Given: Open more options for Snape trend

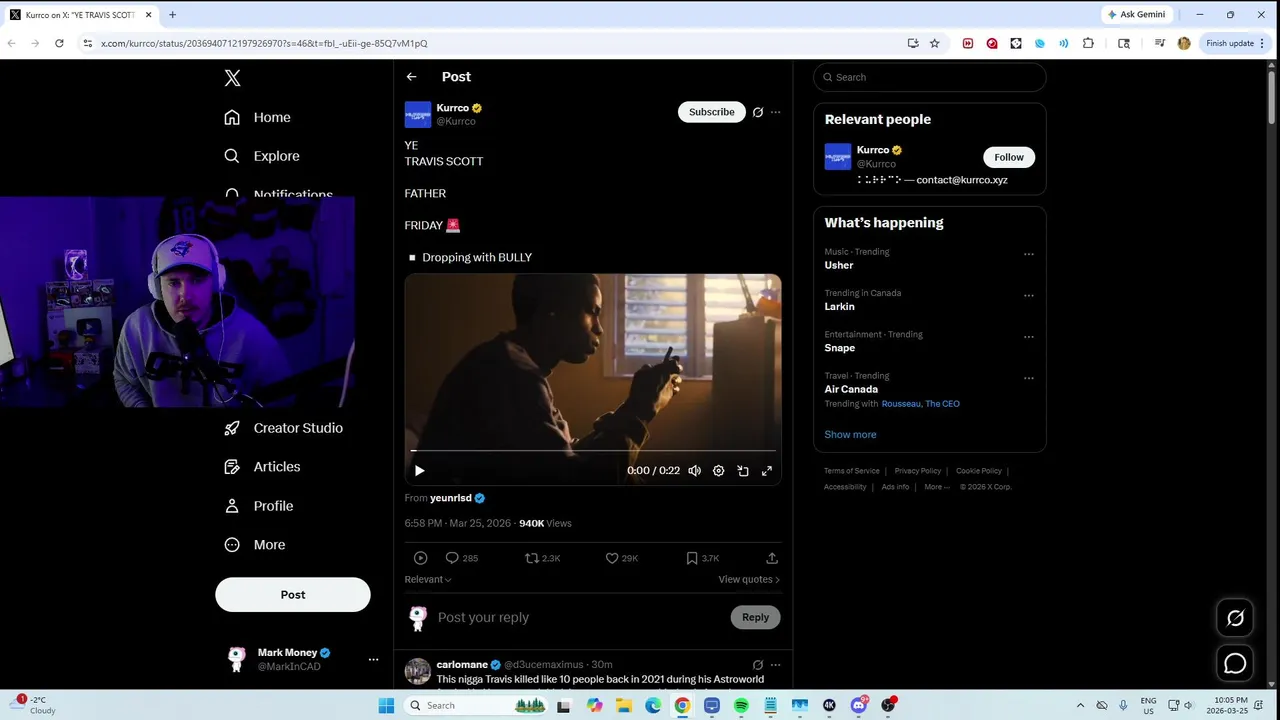Looking at the screenshot, I should 1029,337.
